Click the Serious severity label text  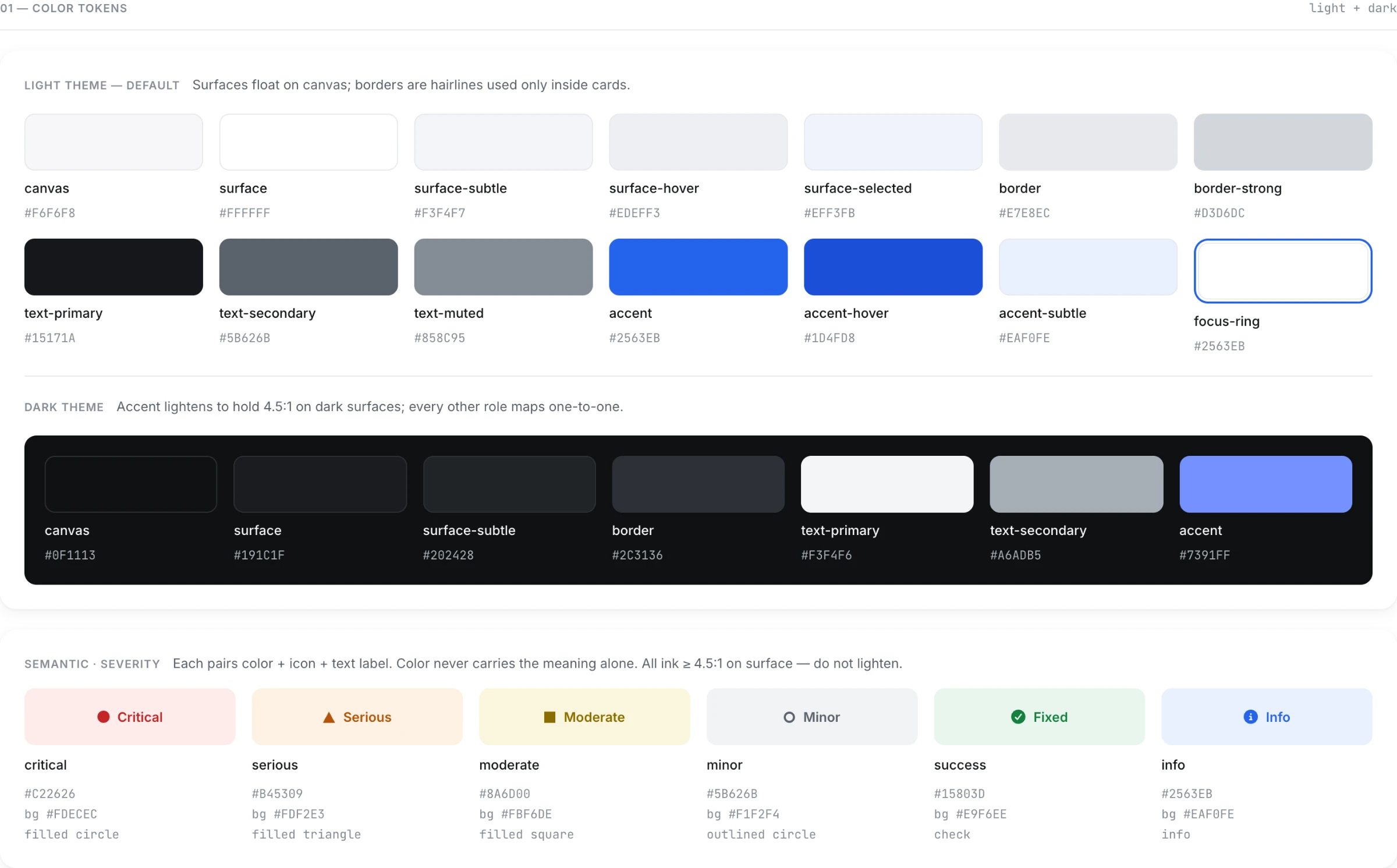coord(367,717)
